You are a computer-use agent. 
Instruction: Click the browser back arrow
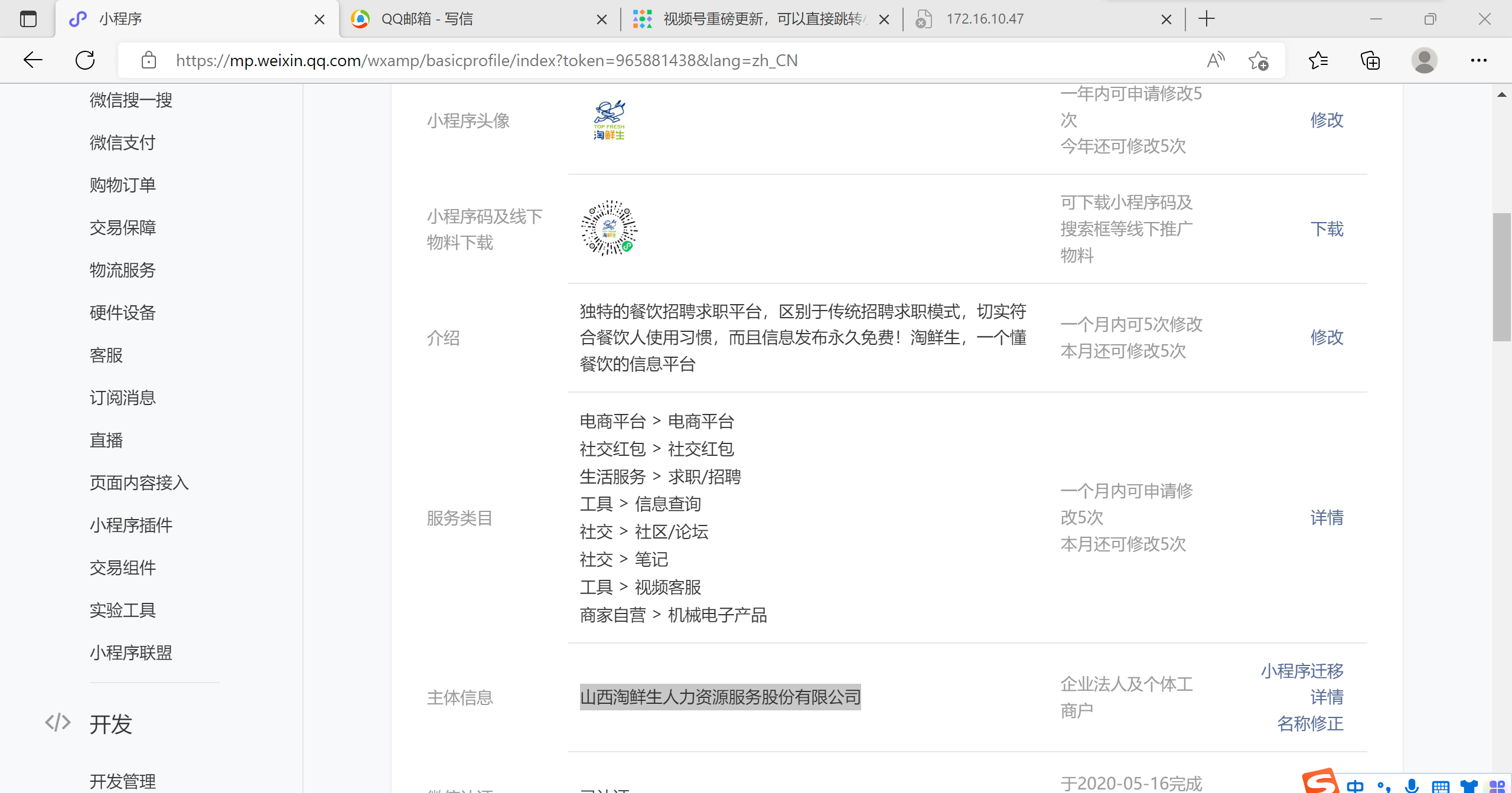coord(33,60)
